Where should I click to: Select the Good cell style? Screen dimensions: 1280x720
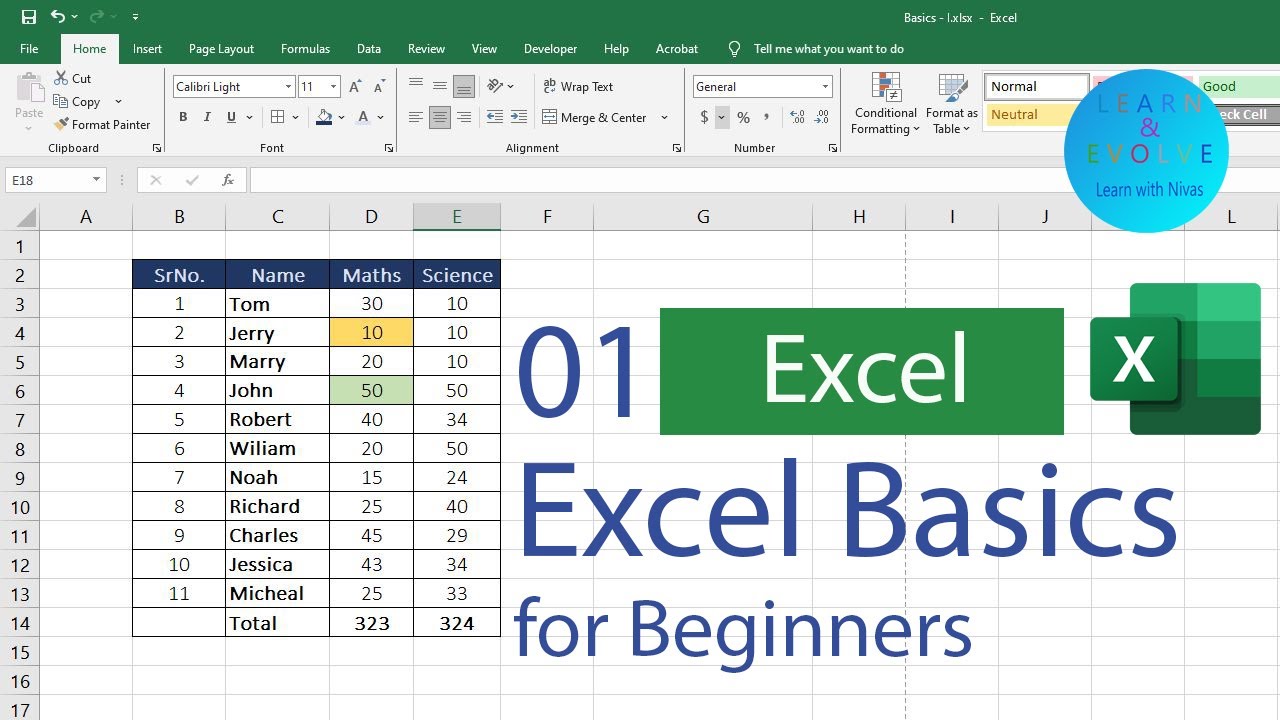point(1238,87)
